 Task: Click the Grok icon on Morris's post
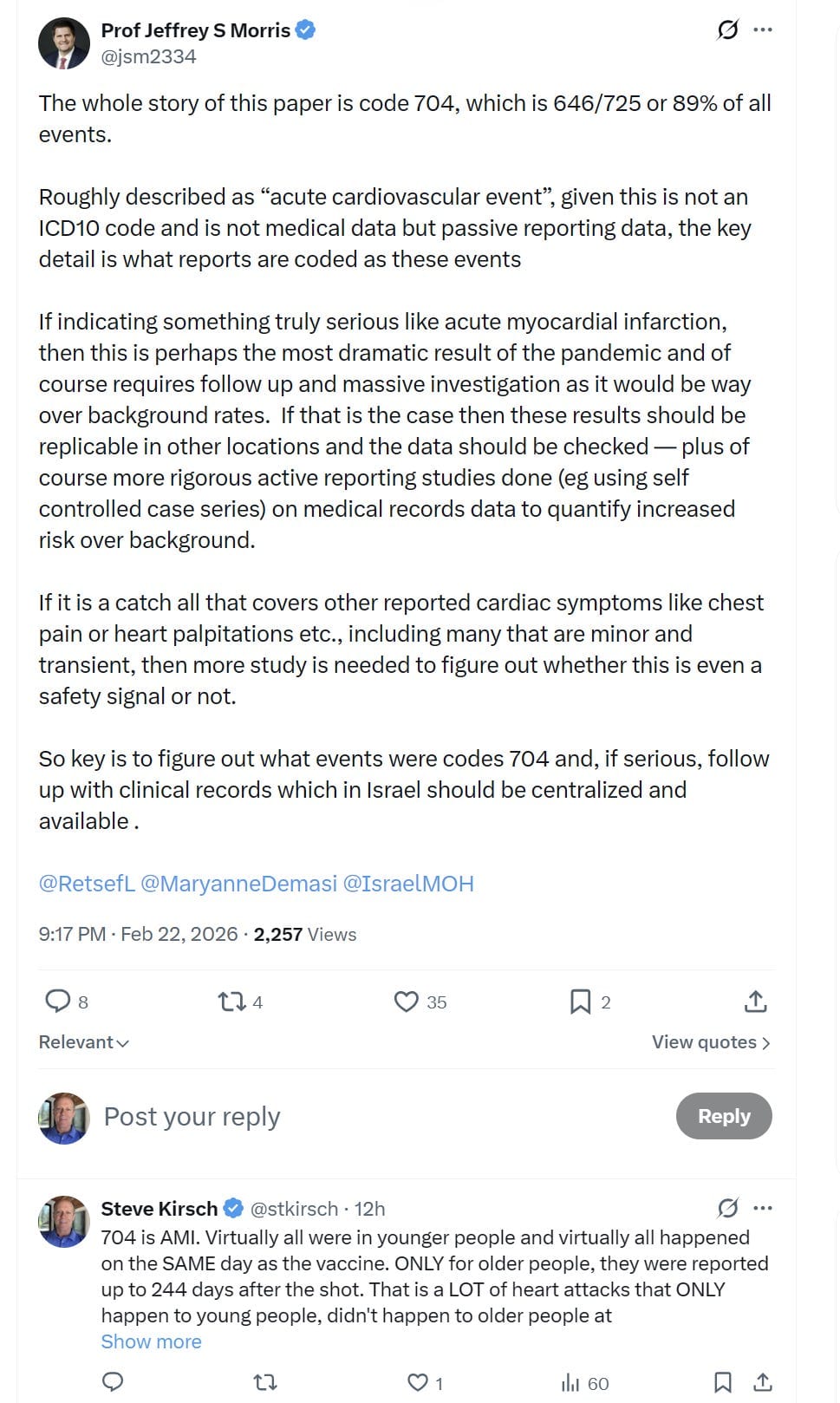click(x=728, y=30)
